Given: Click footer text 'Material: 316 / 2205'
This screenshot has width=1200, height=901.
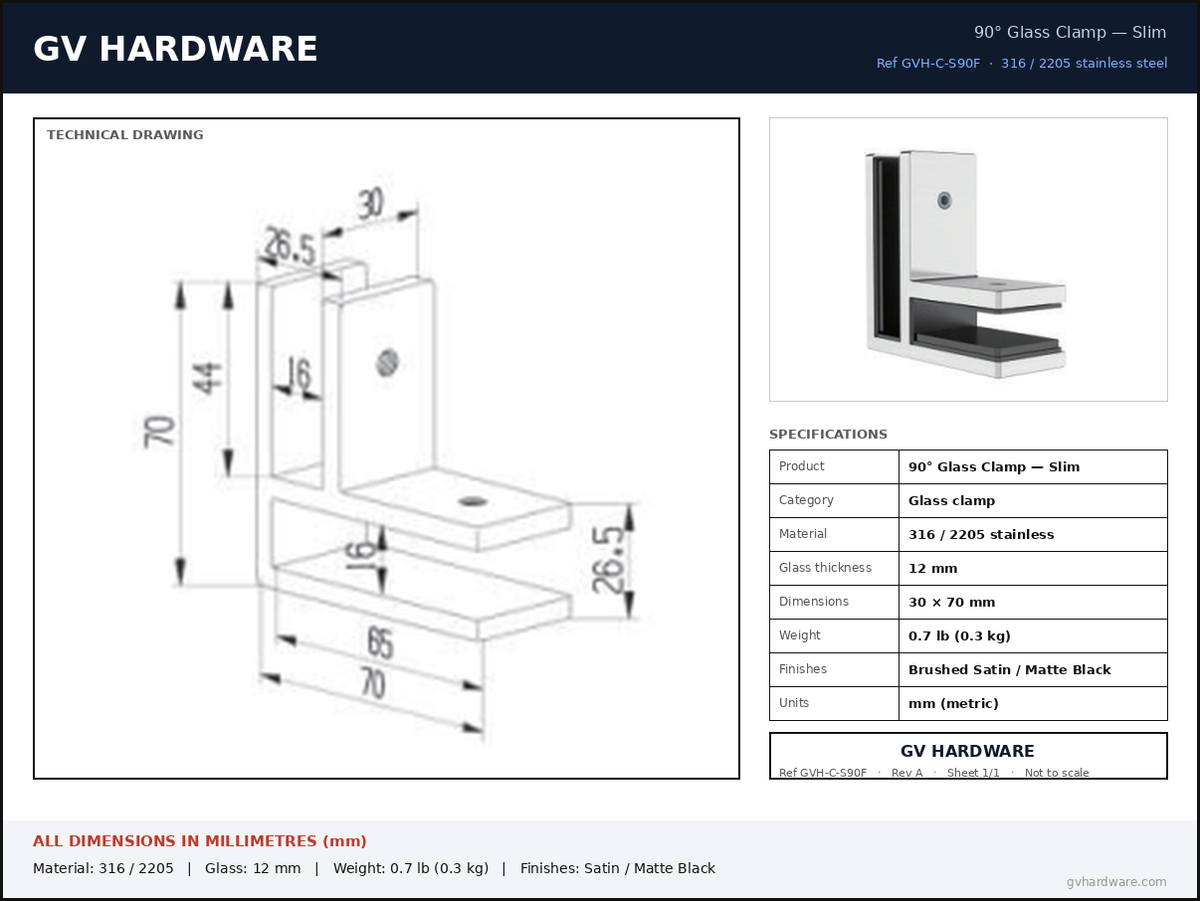Looking at the screenshot, I should pos(103,868).
